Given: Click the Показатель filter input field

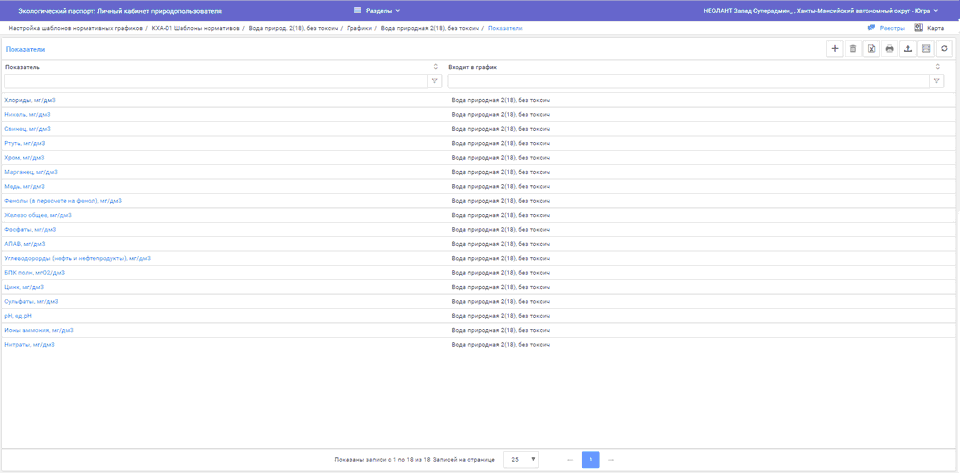Looking at the screenshot, I should [215, 81].
